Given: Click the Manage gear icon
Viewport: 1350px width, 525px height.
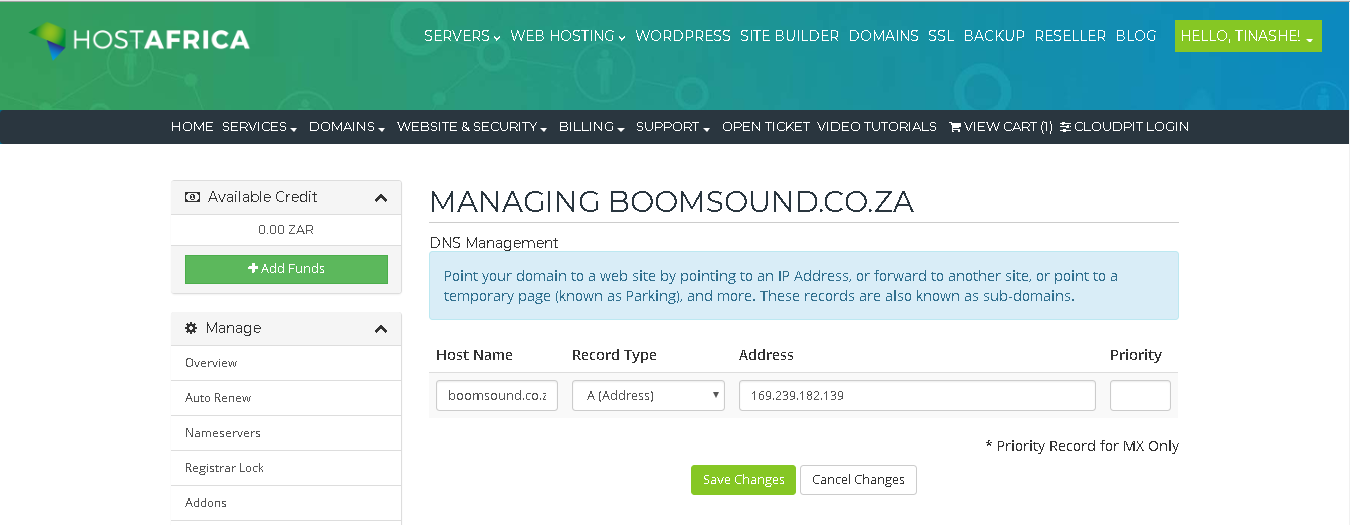Looking at the screenshot, I should [191, 328].
